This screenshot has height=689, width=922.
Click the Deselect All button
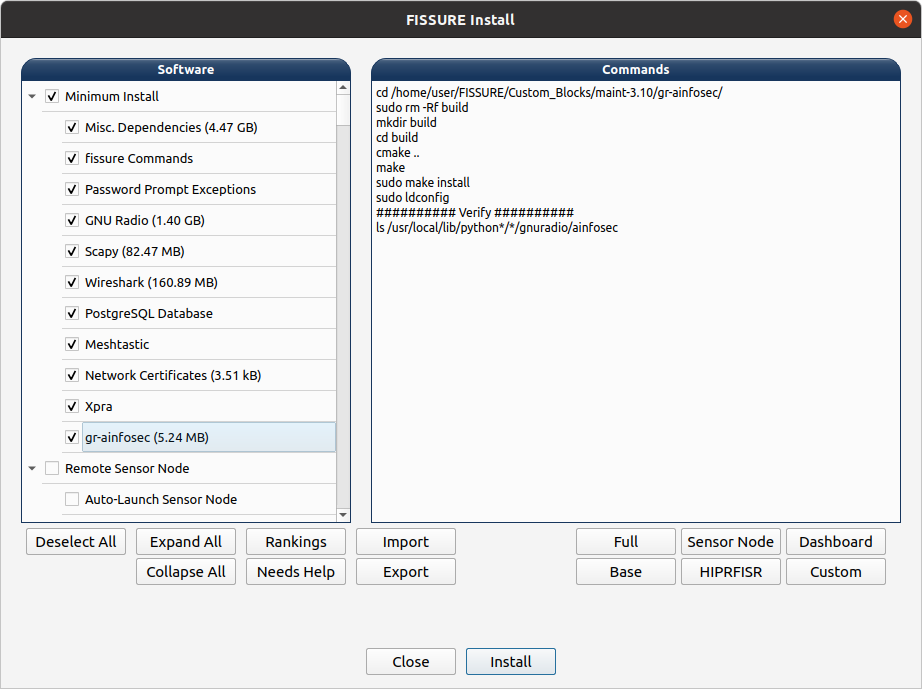76,541
